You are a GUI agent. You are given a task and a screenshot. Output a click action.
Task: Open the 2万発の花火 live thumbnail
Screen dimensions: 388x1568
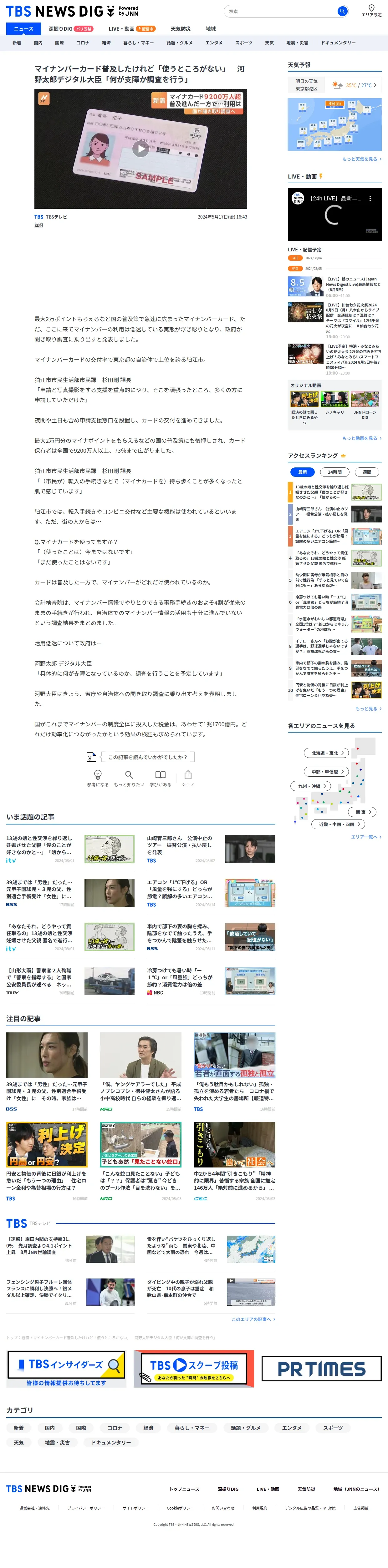[305, 354]
